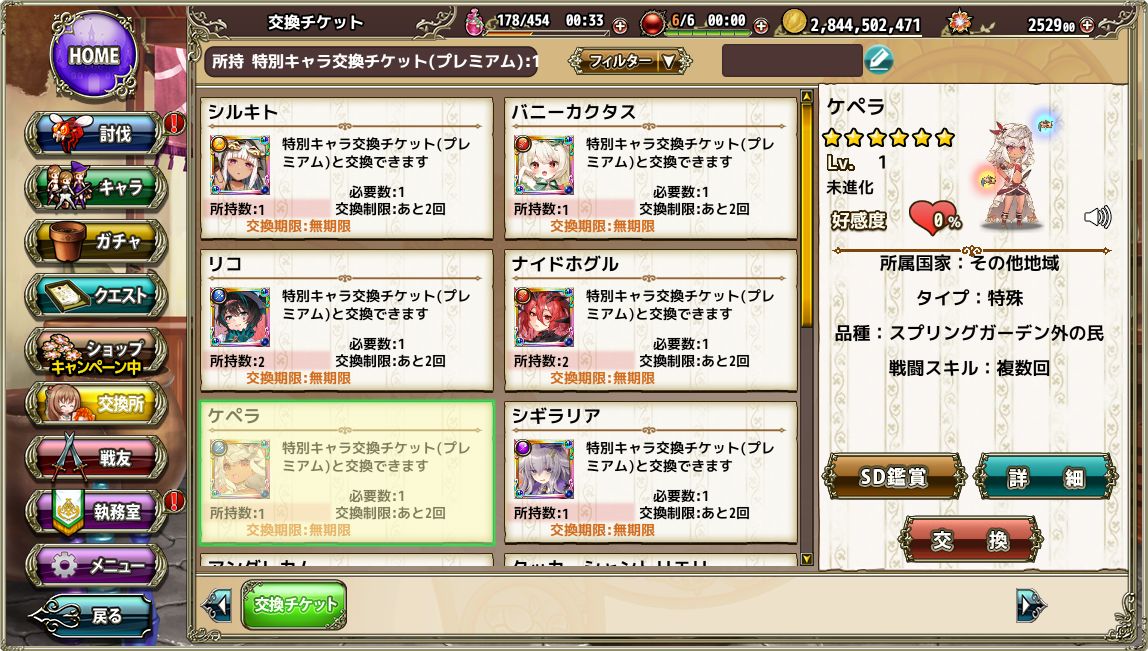Click the scrollbar up arrow in ticket list

807,96
